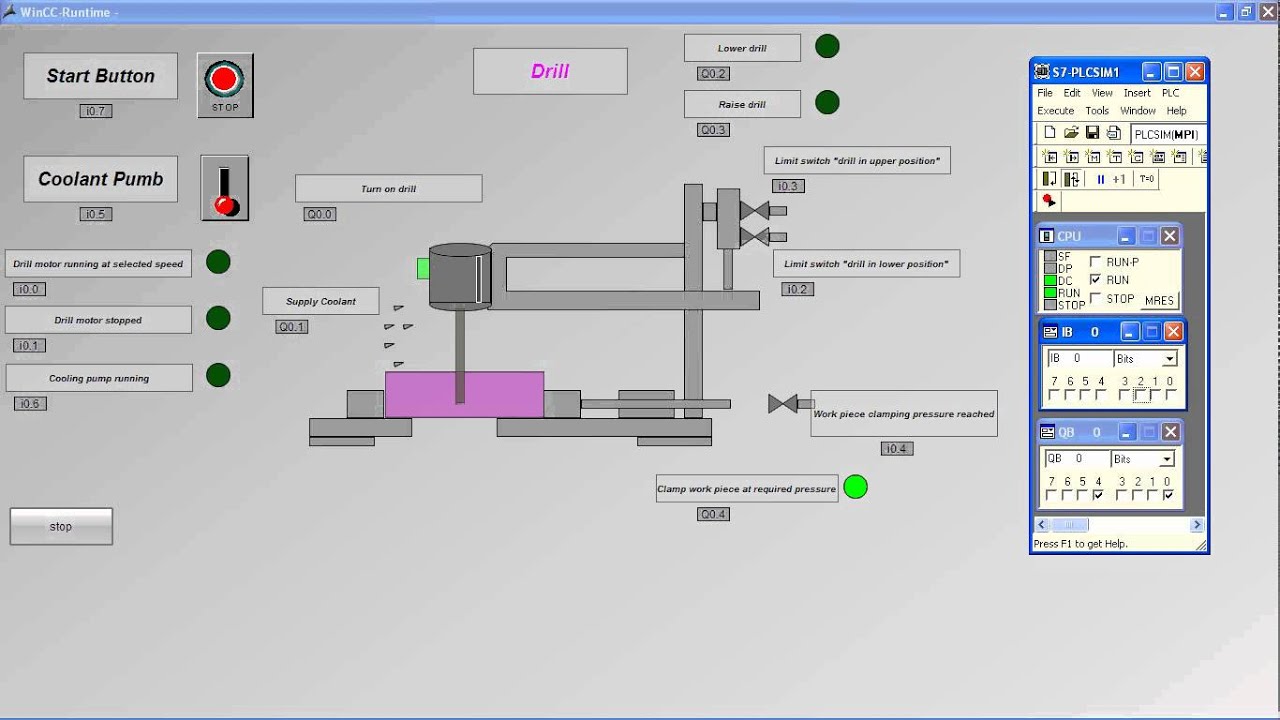Toggle QB bit 0 checkbox
Screen dimensions: 1280x720
pyautogui.click(x=1168, y=495)
